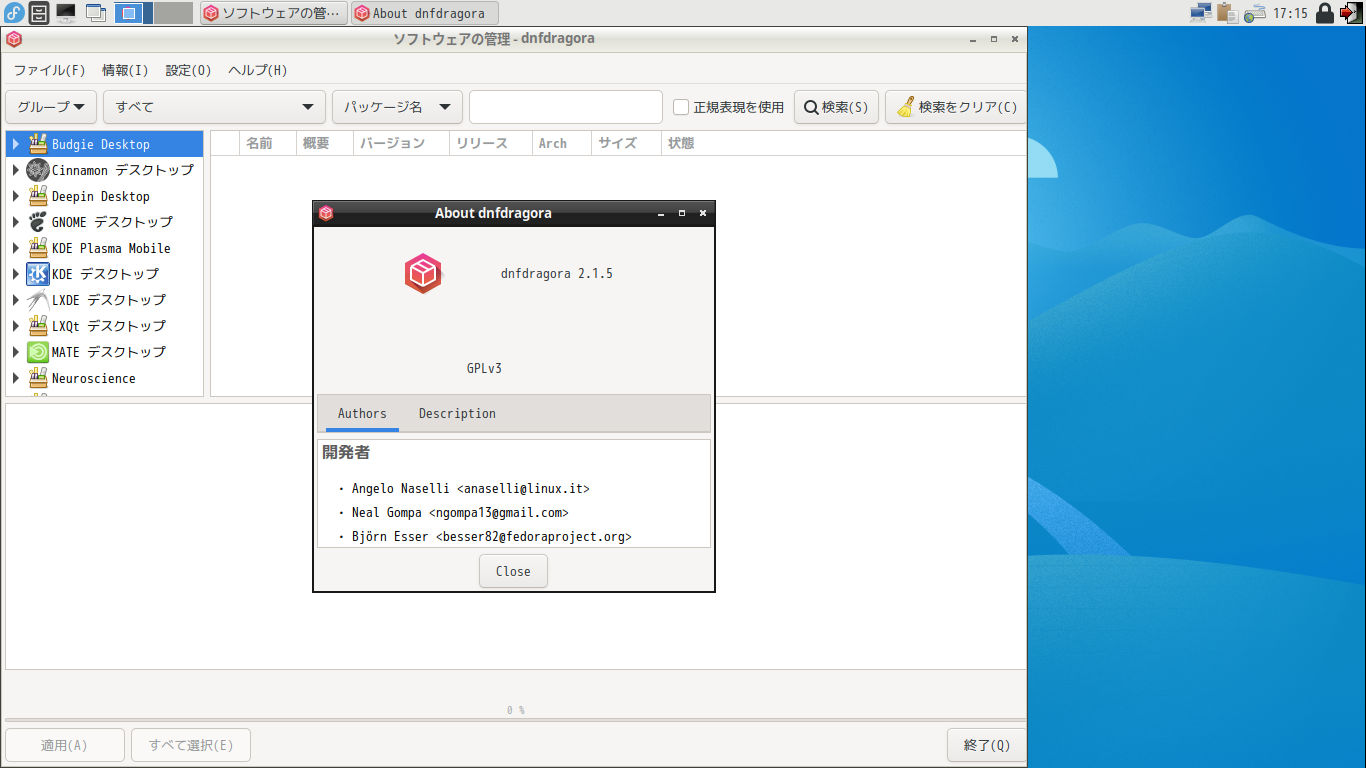Switch to the Description tab
The image size is (1366, 768).
click(457, 413)
